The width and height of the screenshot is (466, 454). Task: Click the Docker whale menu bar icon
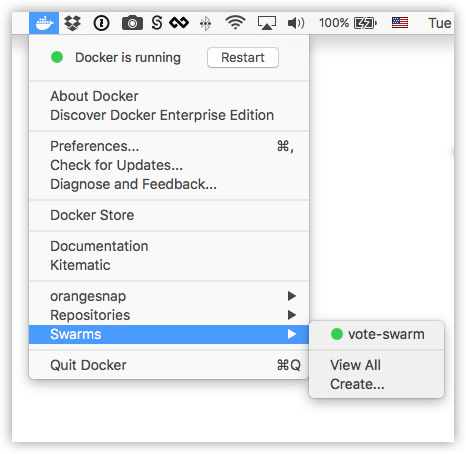point(44,23)
